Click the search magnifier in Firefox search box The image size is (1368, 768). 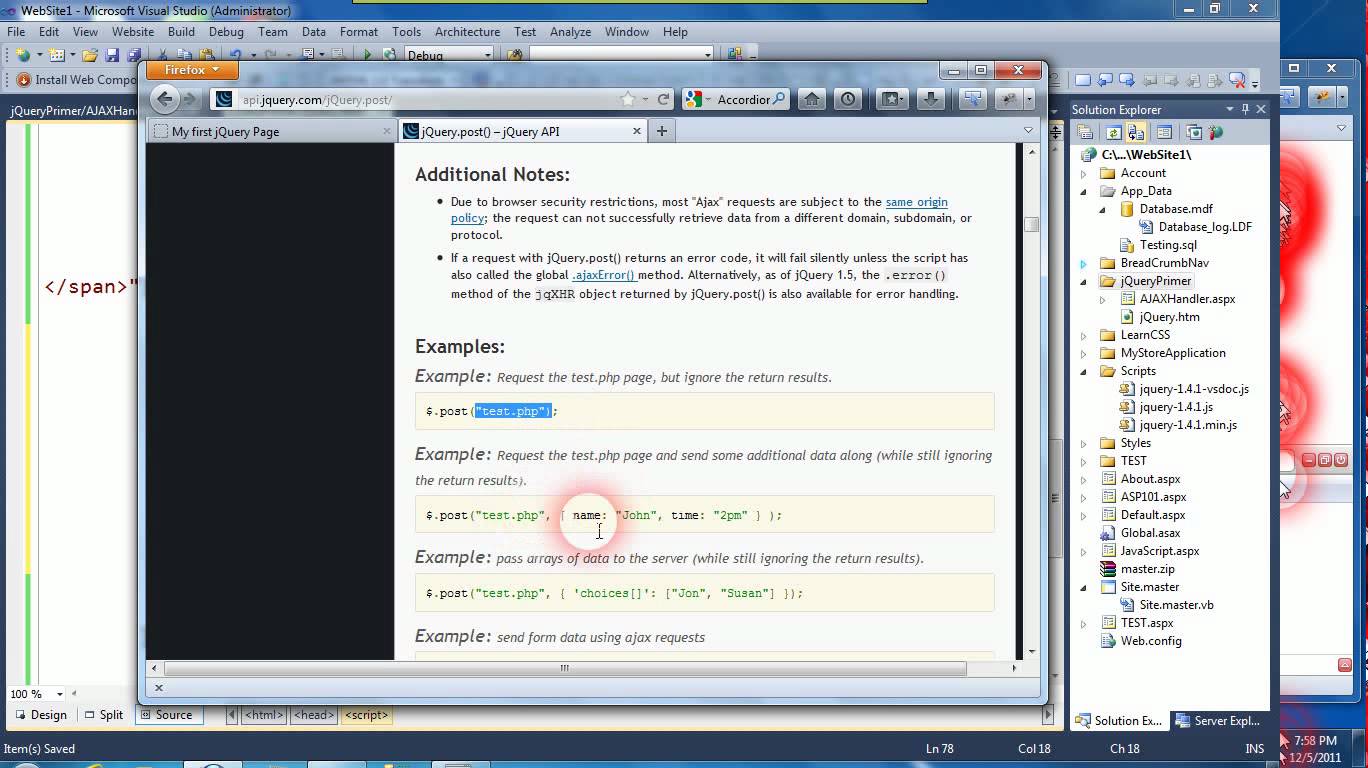(x=780, y=99)
